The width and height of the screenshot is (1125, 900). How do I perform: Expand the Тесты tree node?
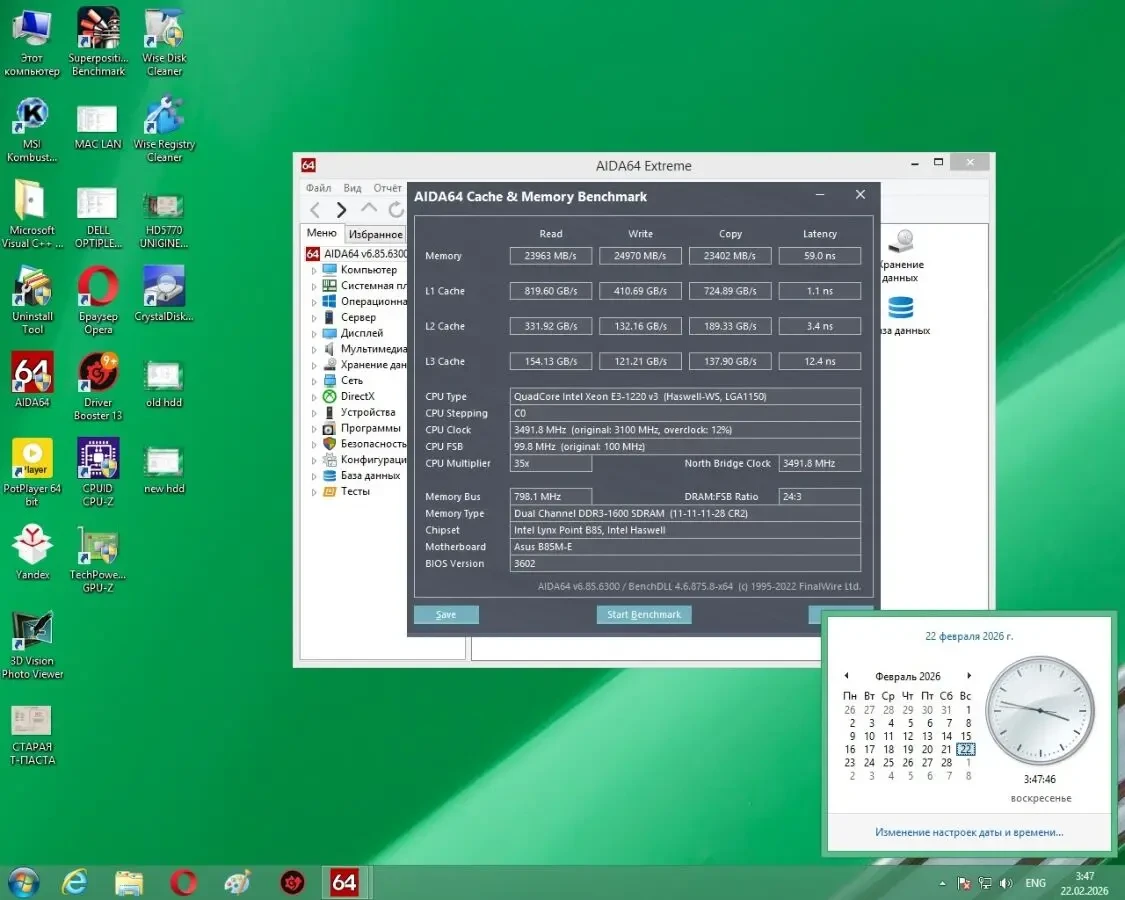point(314,492)
